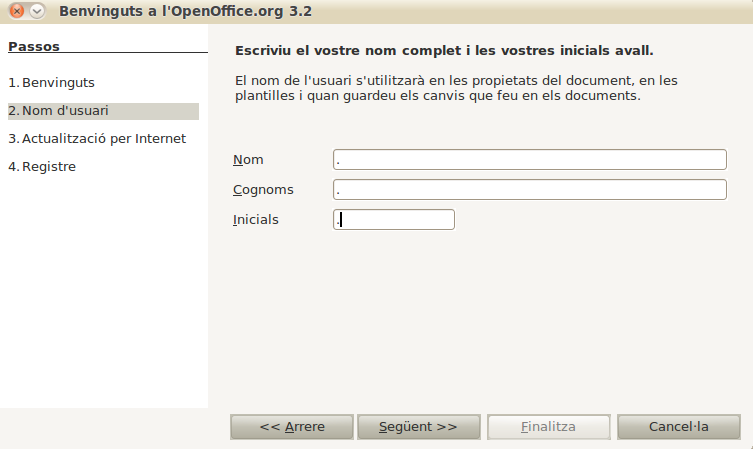
Task: Continue with the Següent button
Action: coord(418,427)
